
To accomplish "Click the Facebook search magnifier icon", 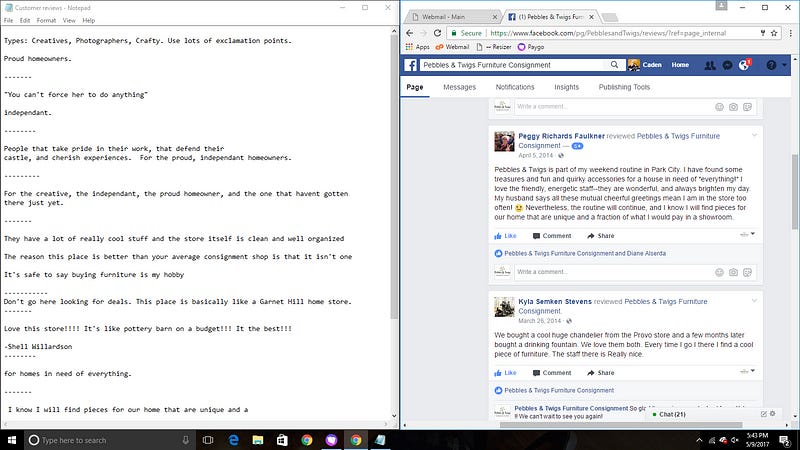I will [x=614, y=65].
